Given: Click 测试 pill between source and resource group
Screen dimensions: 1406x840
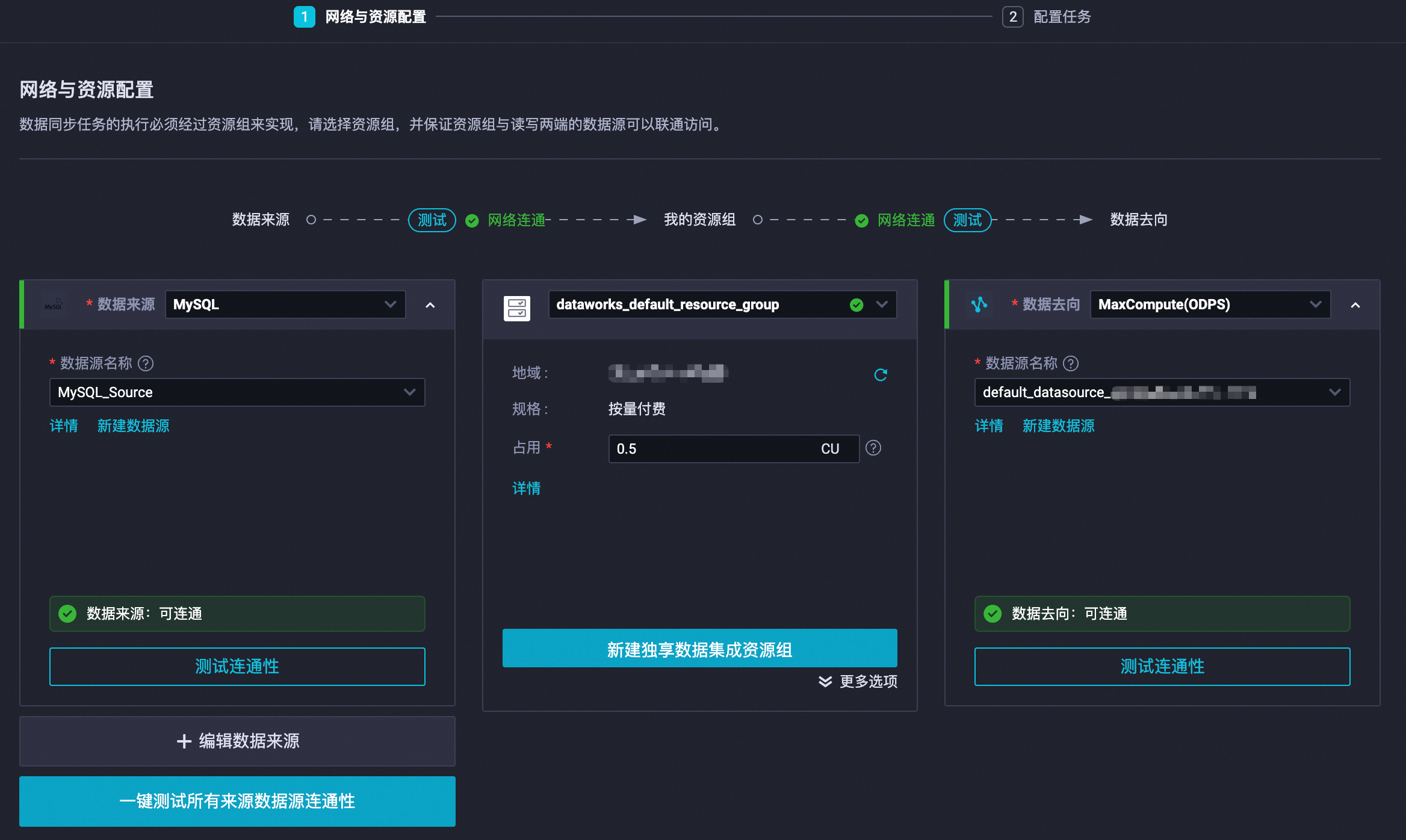Looking at the screenshot, I should pos(432,220).
